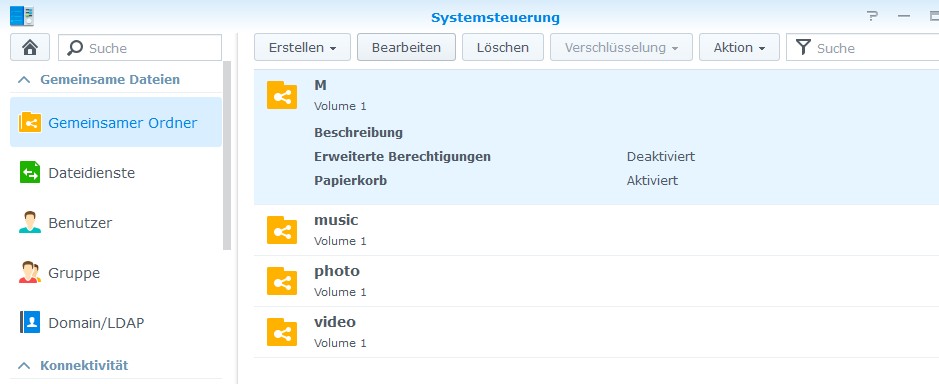Collapse the Gemeinsame Dateien section
Screen dimensions: 939x384
tap(24, 80)
